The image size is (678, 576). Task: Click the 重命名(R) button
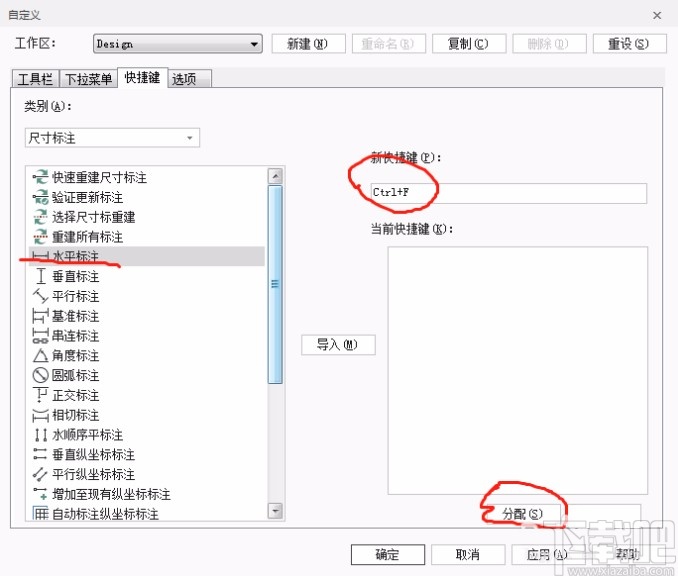pos(389,44)
